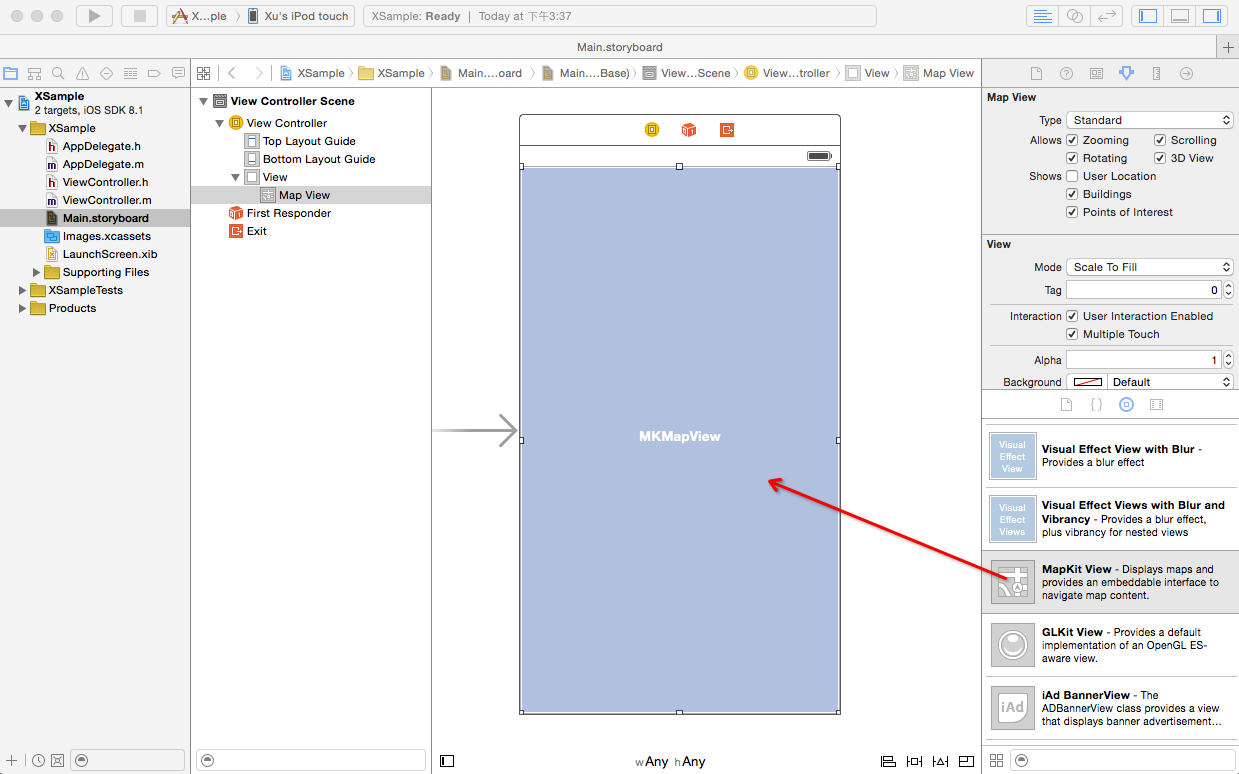Screen dimensions: 1239x774
Task: Click the Exit icon on the scene dock
Action: pos(727,130)
